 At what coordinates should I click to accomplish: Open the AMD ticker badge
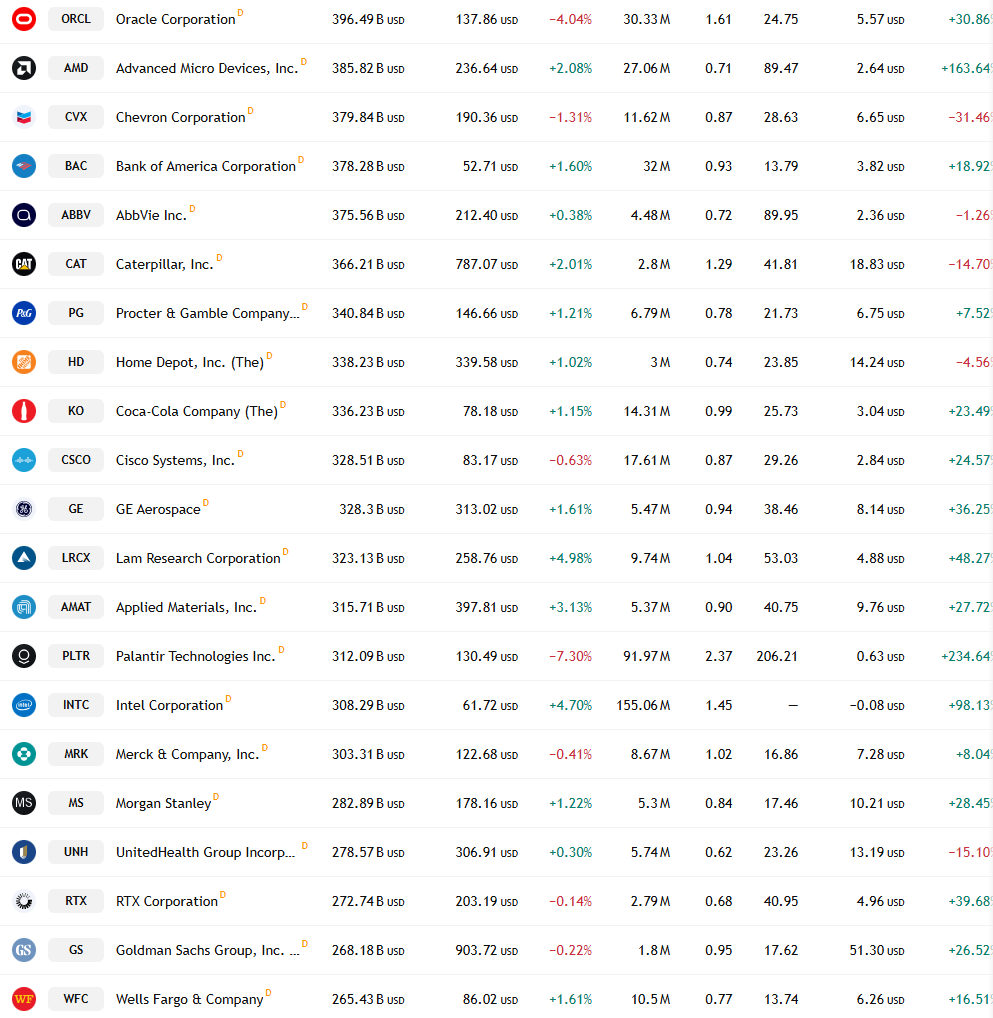click(x=76, y=68)
